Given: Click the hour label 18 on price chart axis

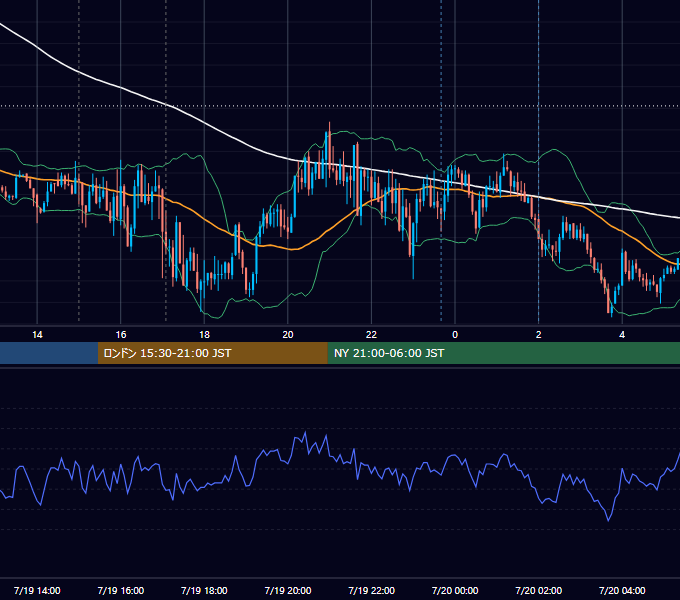Looking at the screenshot, I should point(204,335).
